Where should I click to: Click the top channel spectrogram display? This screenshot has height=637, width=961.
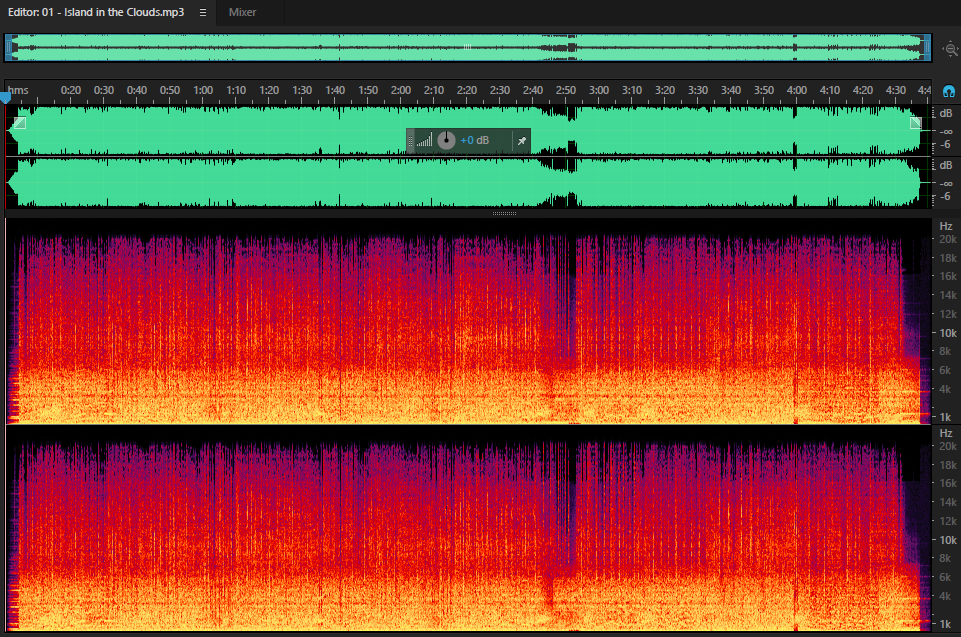(x=468, y=321)
